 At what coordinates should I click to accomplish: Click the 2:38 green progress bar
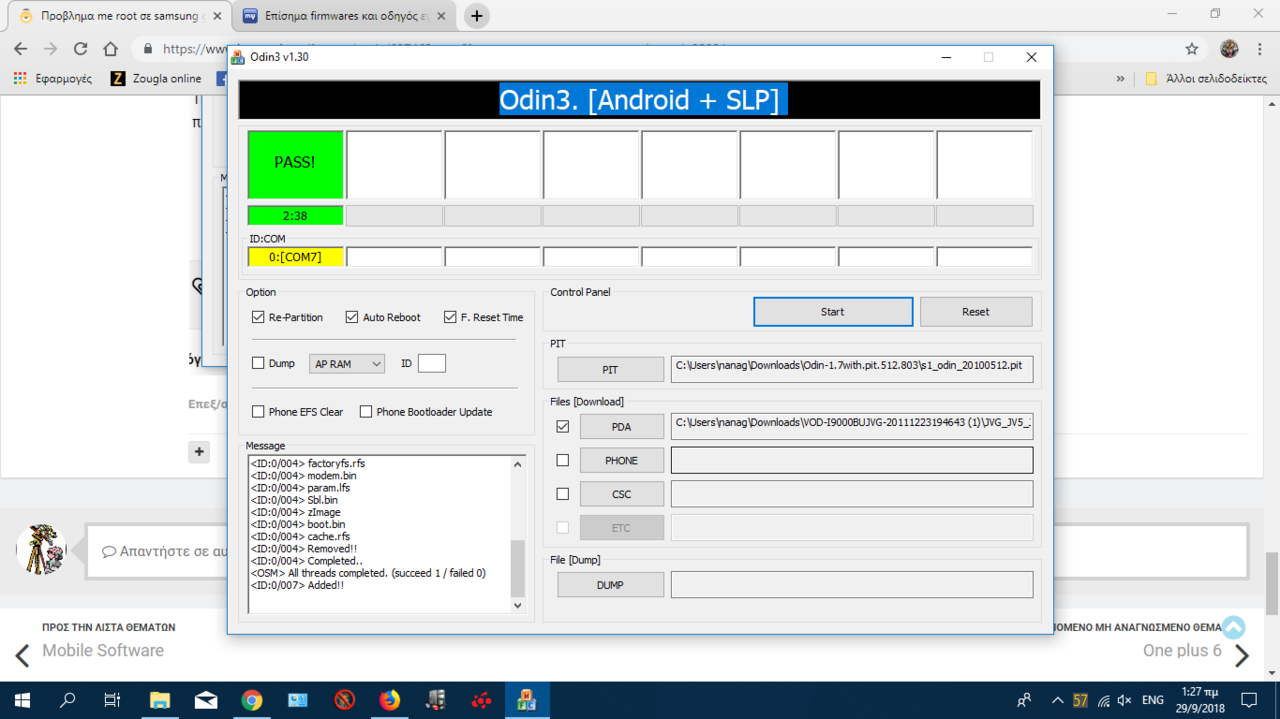(x=295, y=216)
